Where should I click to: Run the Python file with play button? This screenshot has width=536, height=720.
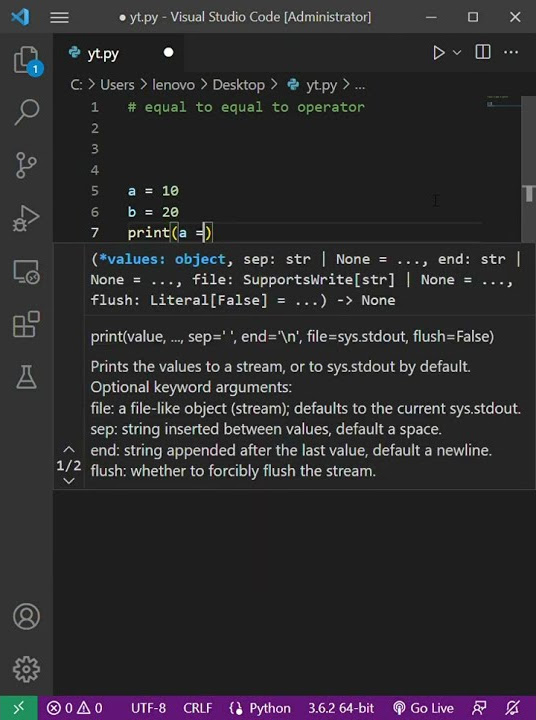coord(439,52)
